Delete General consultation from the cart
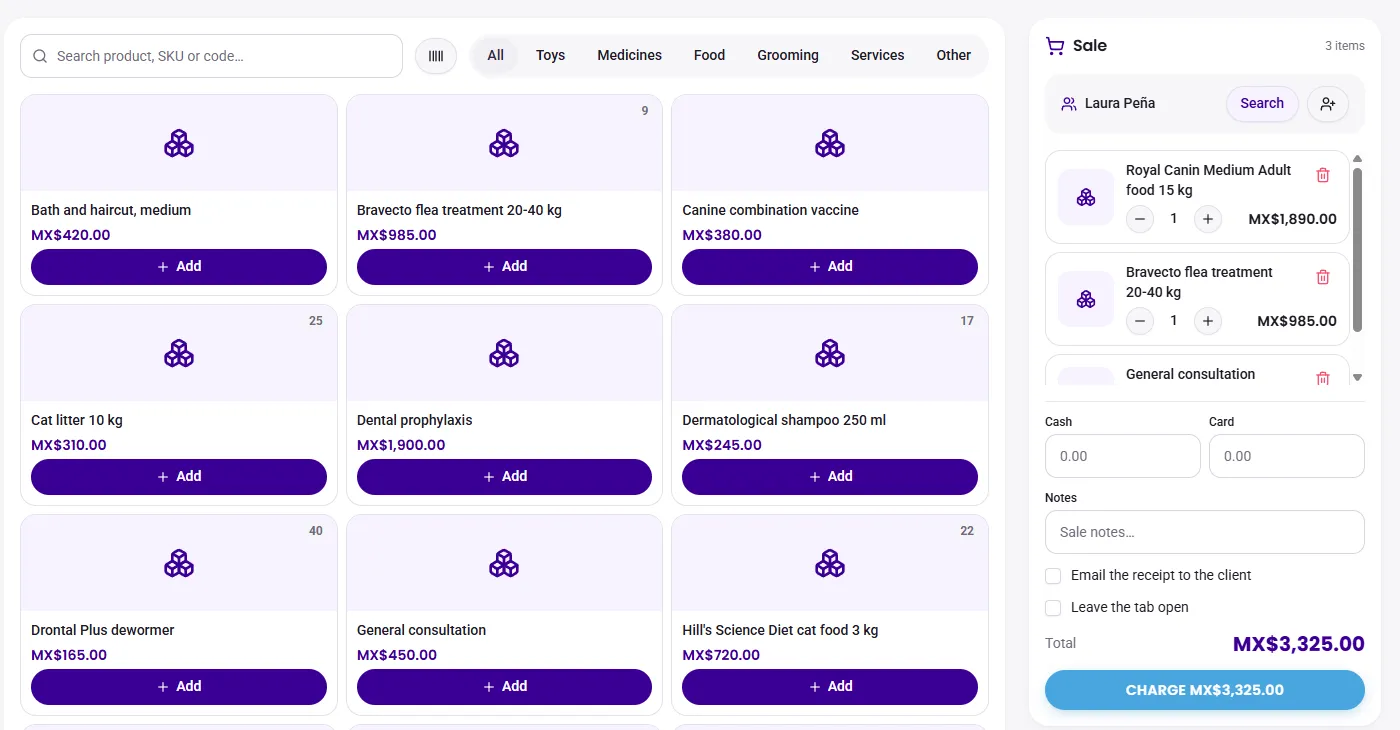 [x=1323, y=378]
